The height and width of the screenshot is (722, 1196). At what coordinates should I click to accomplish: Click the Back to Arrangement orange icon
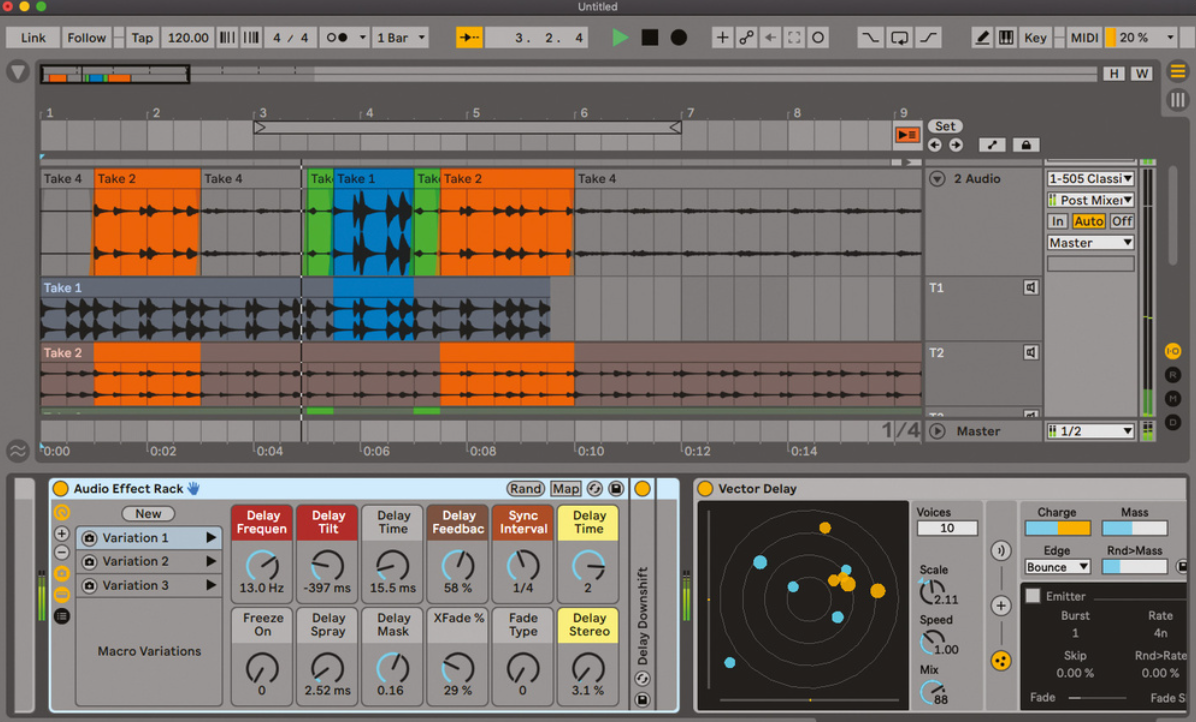click(x=907, y=135)
